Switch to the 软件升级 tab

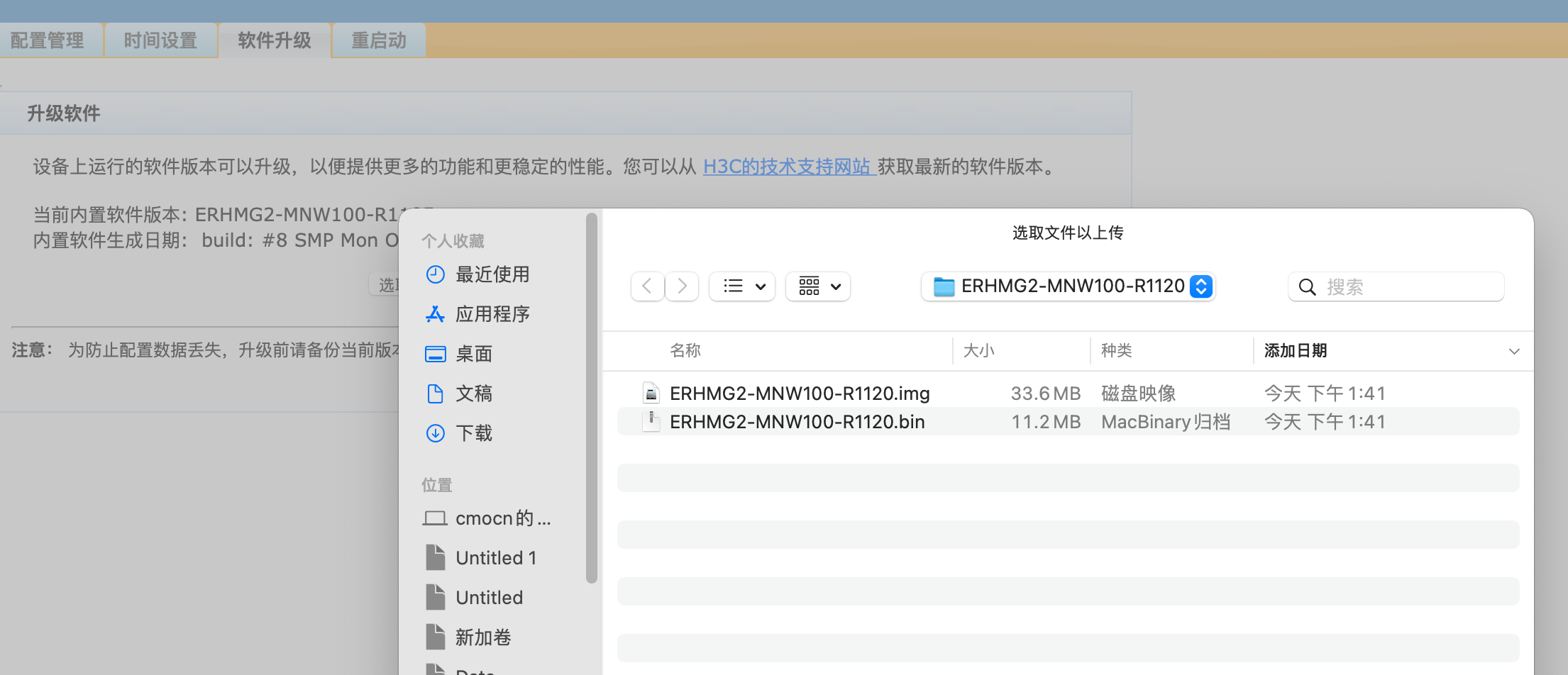[x=275, y=40]
